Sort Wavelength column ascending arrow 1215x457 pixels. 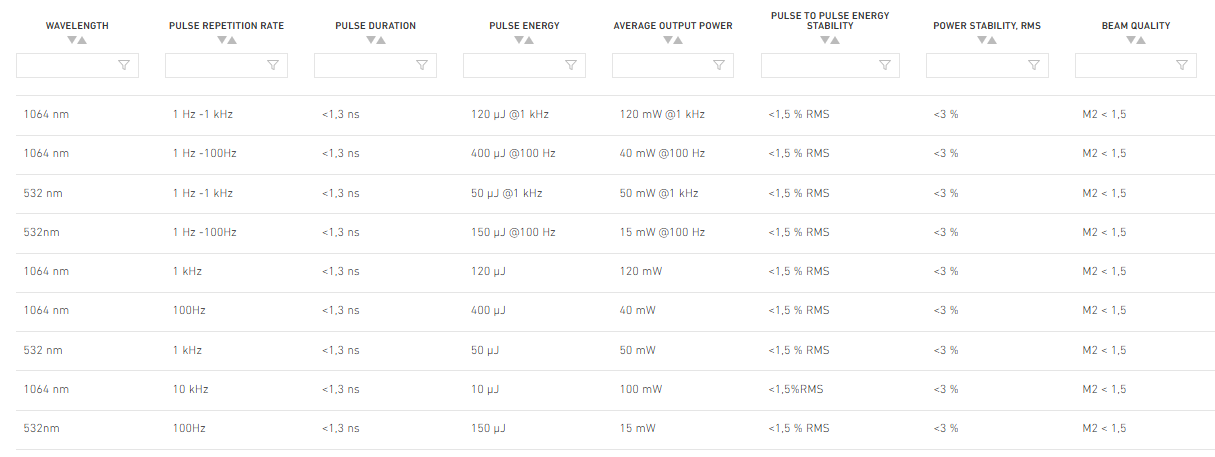pyautogui.click(x=83, y=40)
